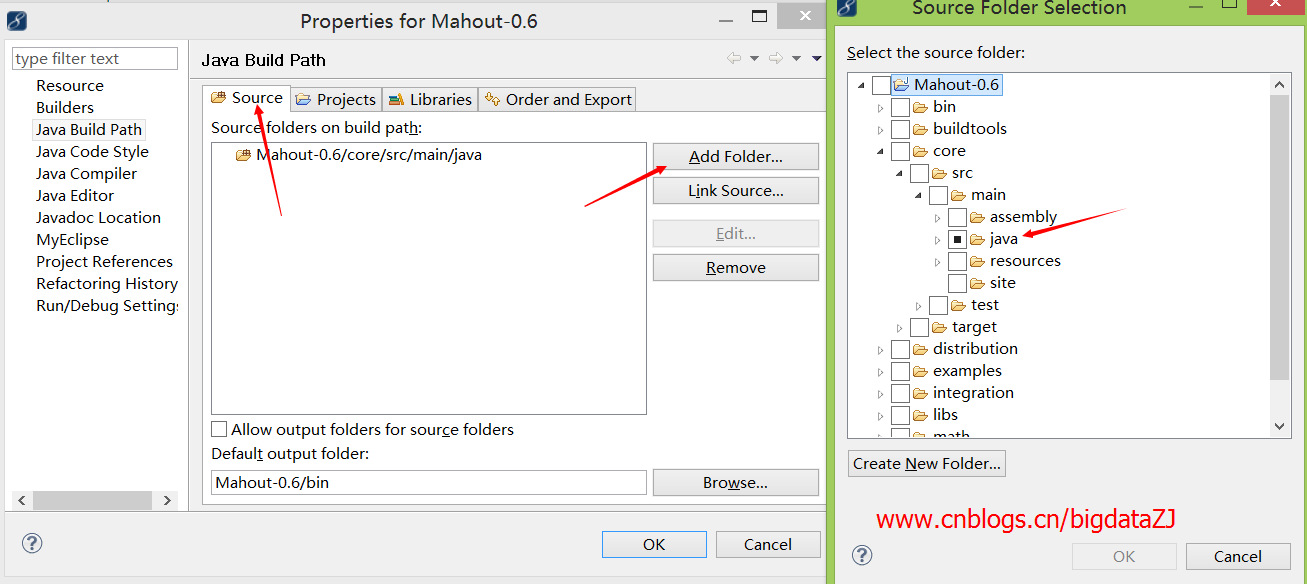Check the Mahout-0.6 root checkbox
This screenshot has width=1307, height=584.
[881, 85]
